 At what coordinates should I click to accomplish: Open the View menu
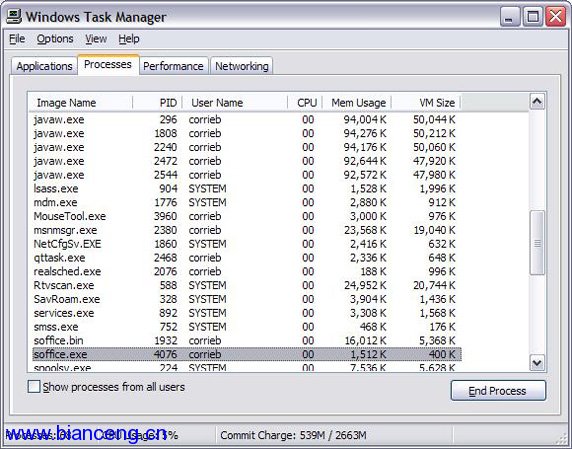(96, 39)
